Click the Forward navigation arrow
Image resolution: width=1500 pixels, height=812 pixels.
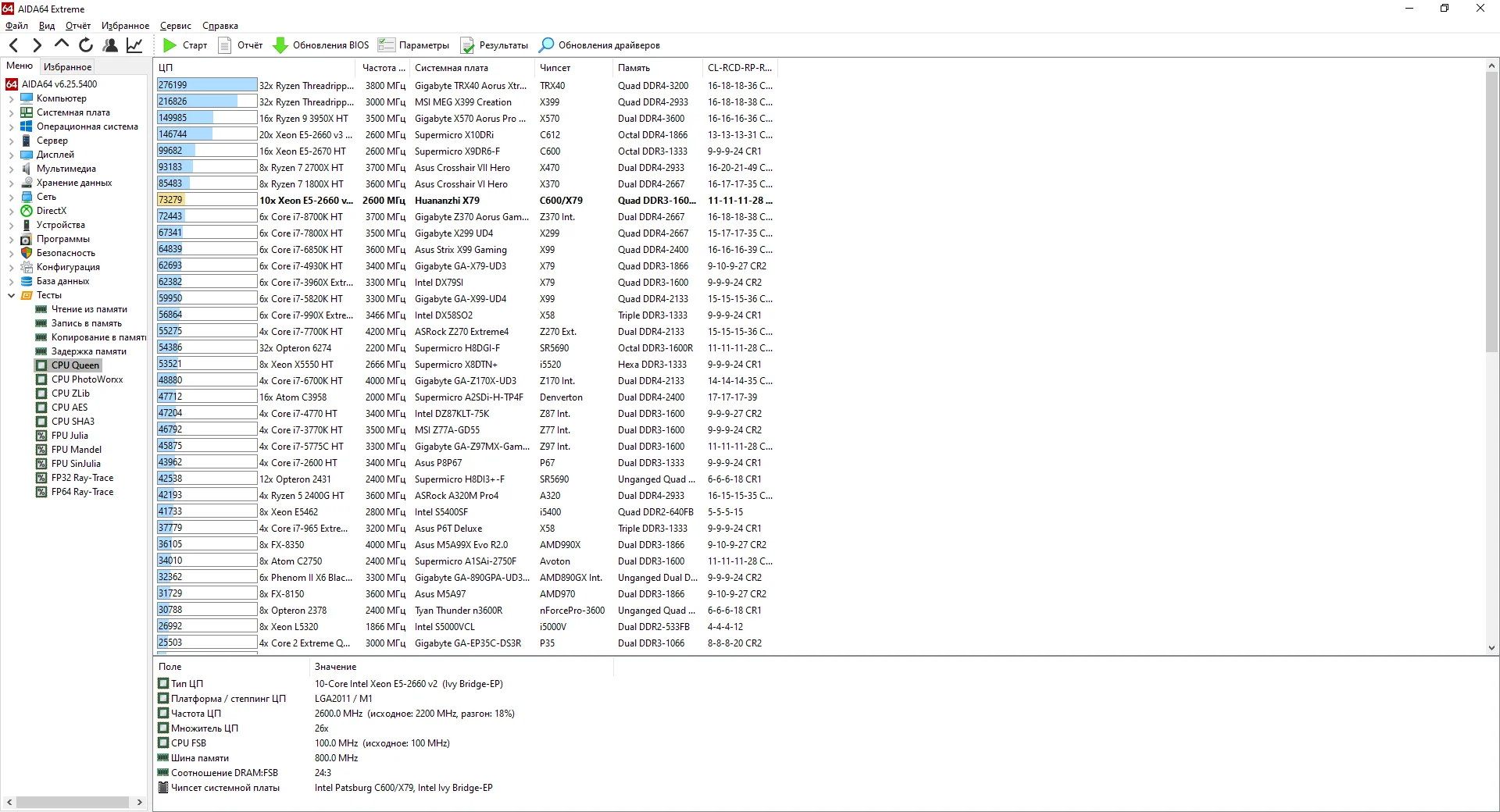point(37,45)
